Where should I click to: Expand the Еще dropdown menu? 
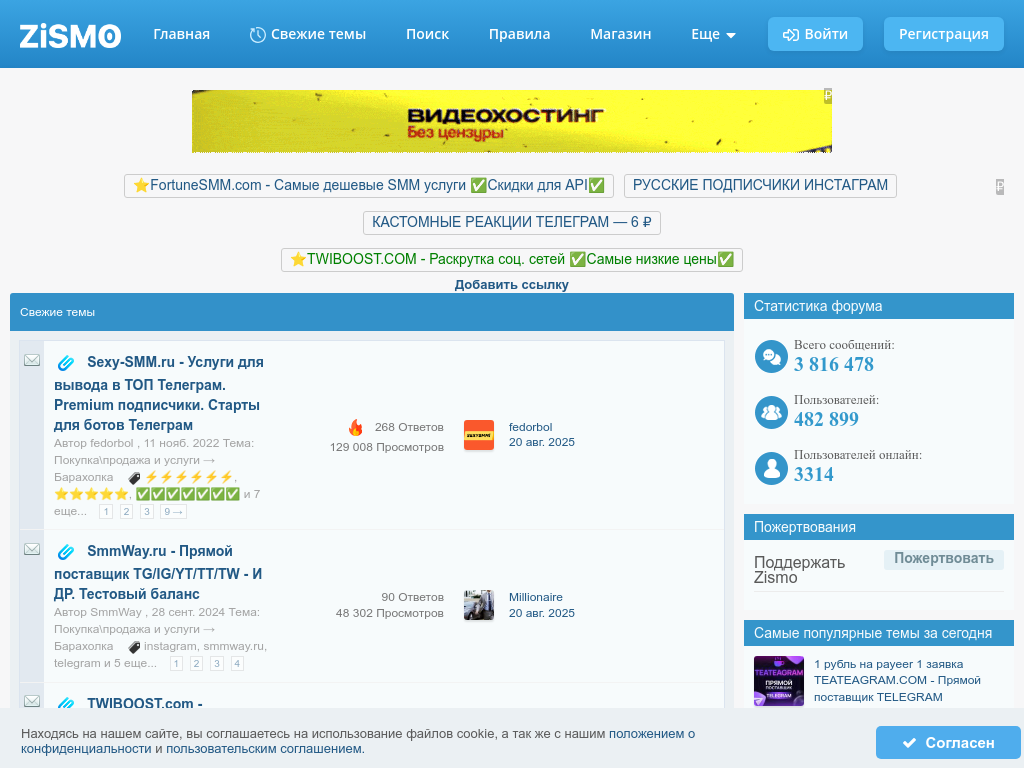click(x=713, y=34)
